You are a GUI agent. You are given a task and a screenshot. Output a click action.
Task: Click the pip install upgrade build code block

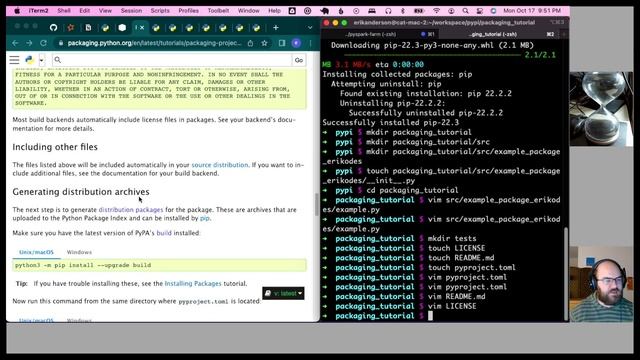point(159,265)
